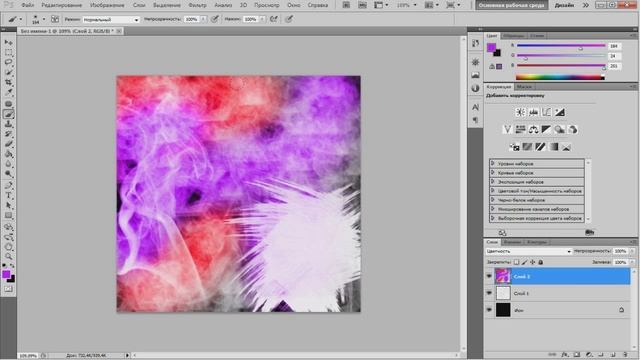640x360 pixels.
Task: Switch to Основная рабочая среда workspace
Action: (511, 5)
